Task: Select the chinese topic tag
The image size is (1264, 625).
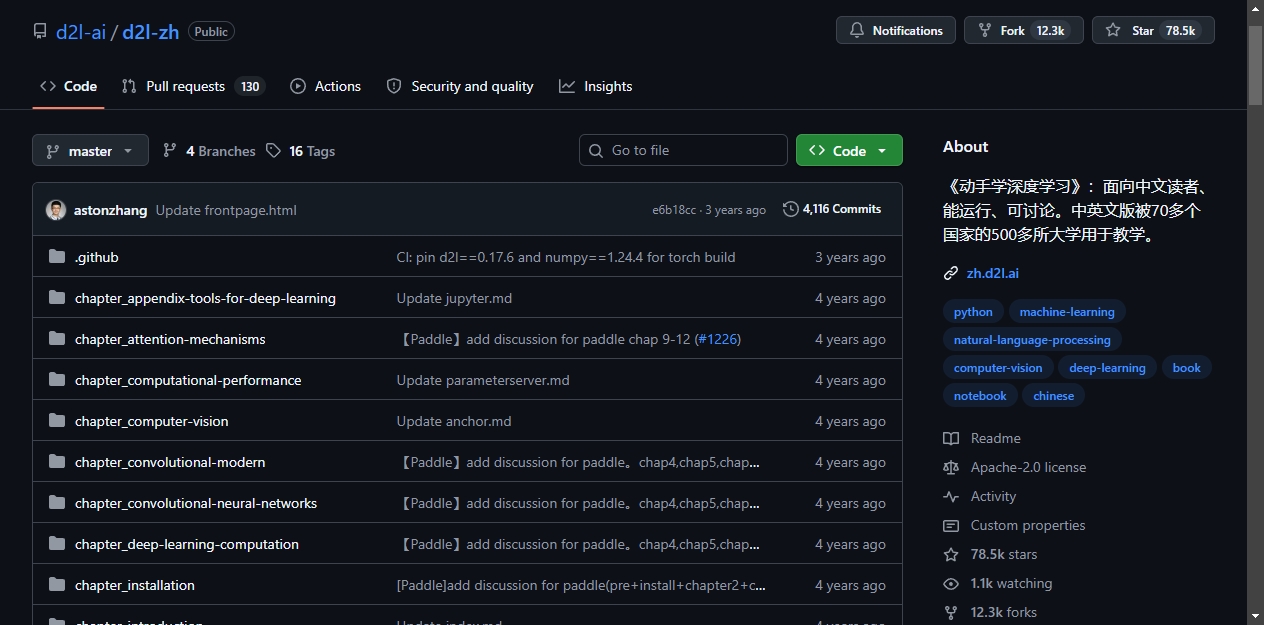Action: pos(1054,396)
